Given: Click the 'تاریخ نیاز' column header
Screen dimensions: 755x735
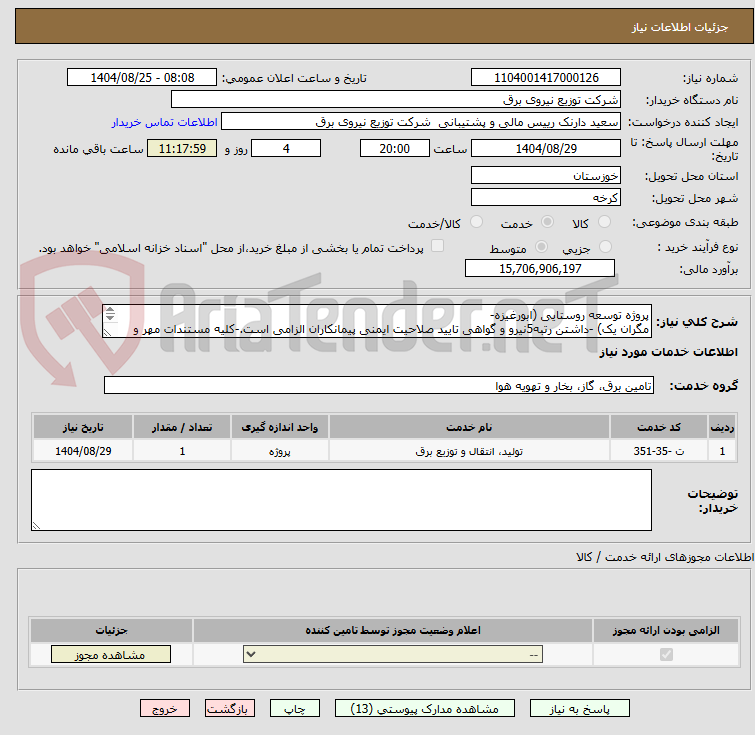Looking at the screenshot, I should 83,427.
